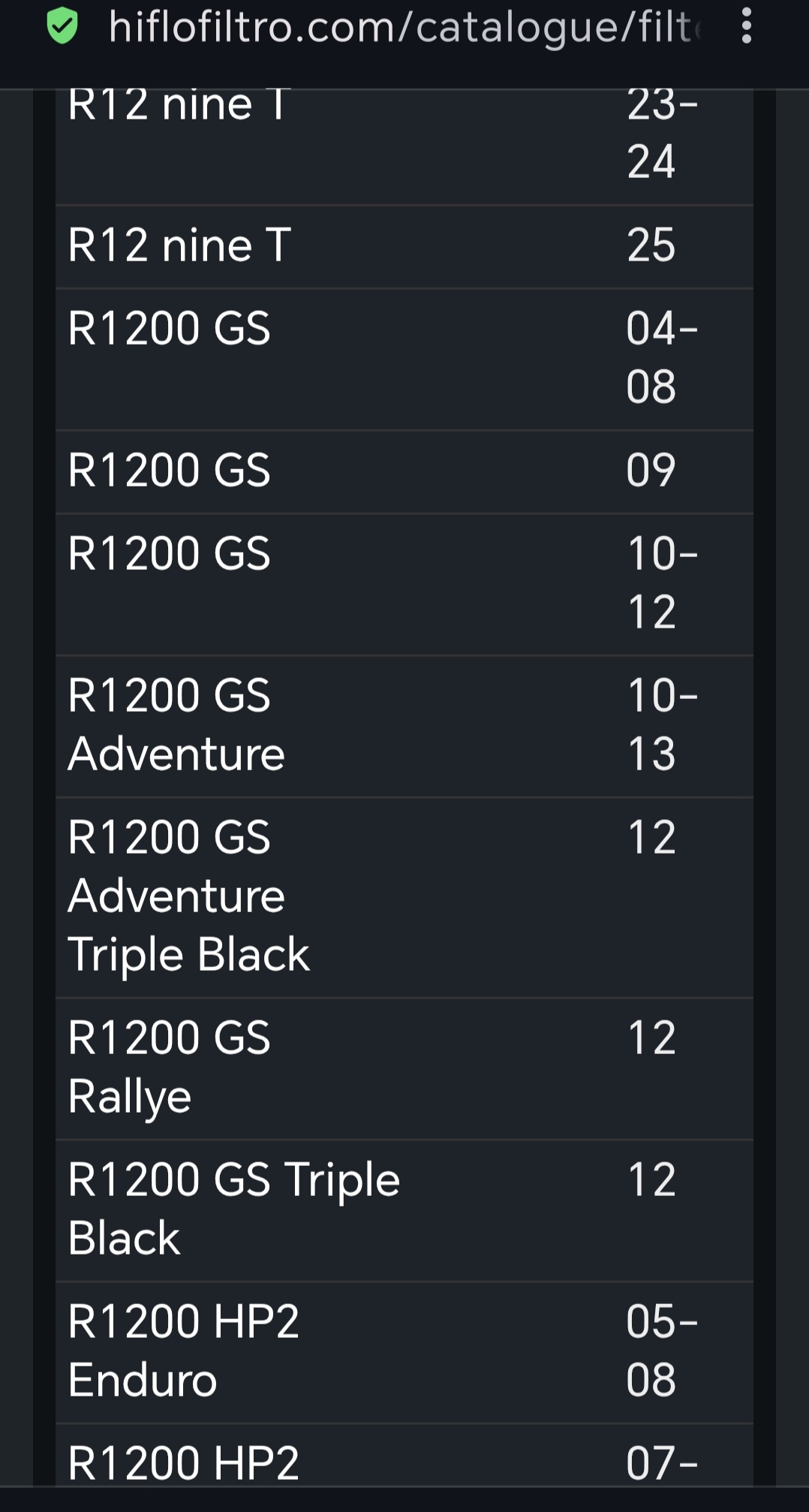
Task: Tap R1200 GS Adventure in the 10-13 row
Action: point(176,724)
